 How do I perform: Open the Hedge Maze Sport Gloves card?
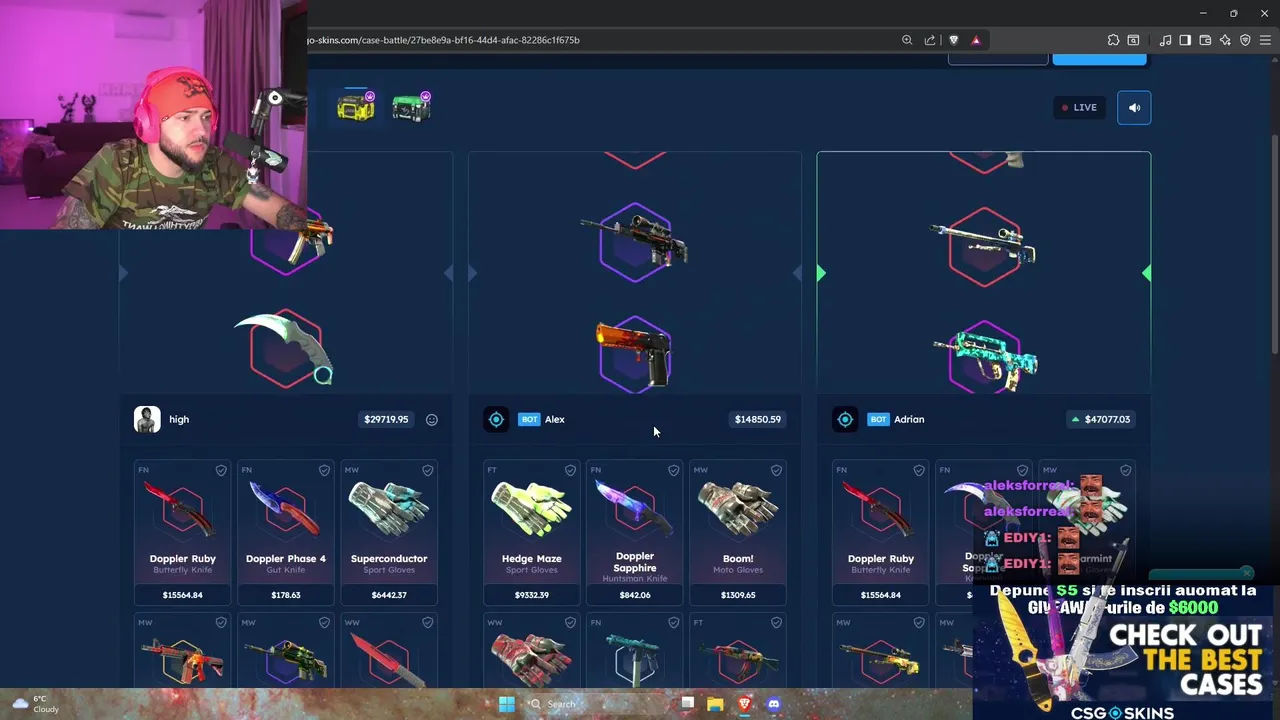click(532, 532)
